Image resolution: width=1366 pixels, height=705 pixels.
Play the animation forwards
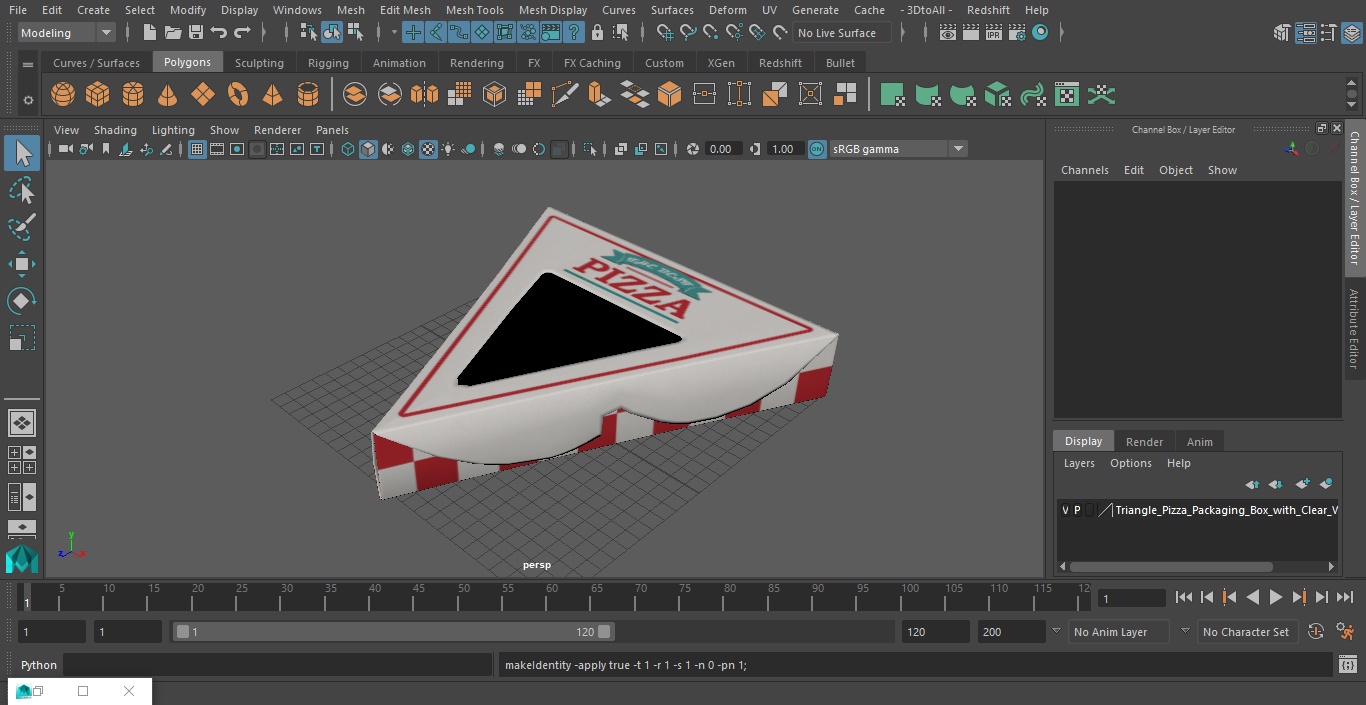1276,597
